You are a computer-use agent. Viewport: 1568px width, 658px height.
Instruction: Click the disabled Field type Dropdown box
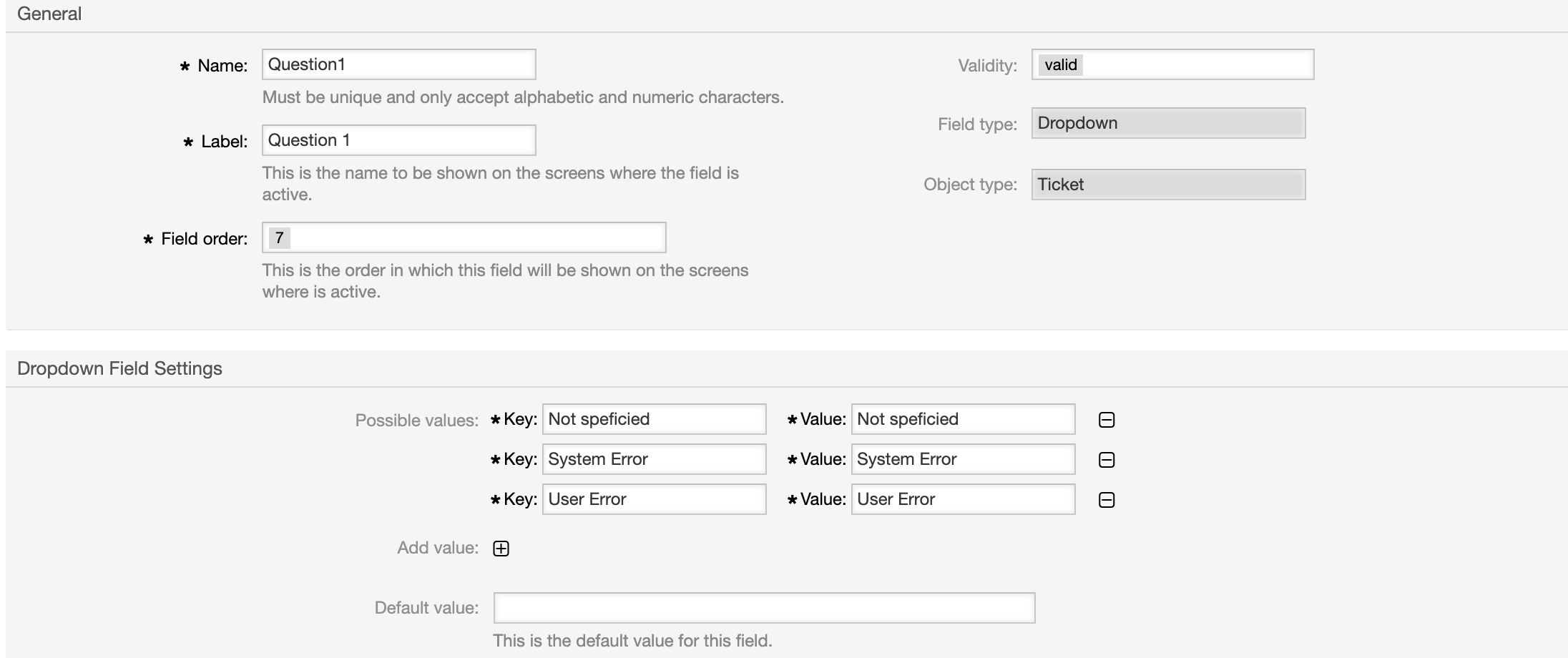(x=1168, y=123)
